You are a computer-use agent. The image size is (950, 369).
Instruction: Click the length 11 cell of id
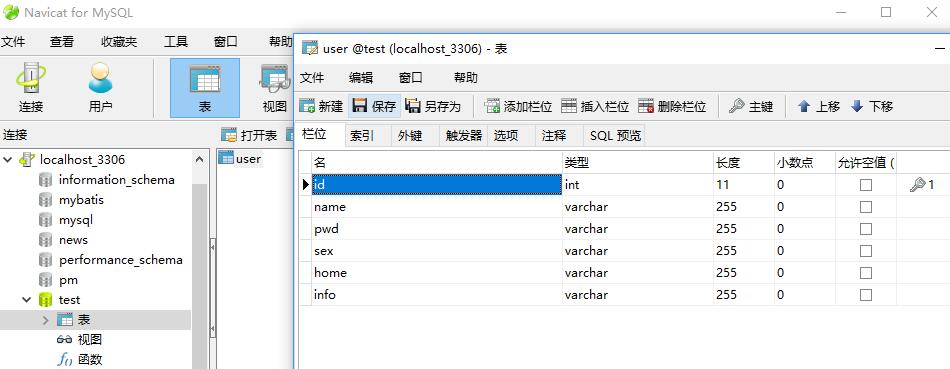click(x=743, y=185)
